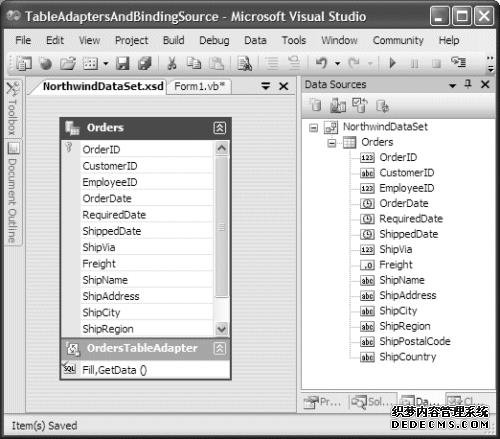The height and width of the screenshot is (439, 500).
Task: Toggle auto-hide pin on Data Sources panel
Action: coord(468,84)
